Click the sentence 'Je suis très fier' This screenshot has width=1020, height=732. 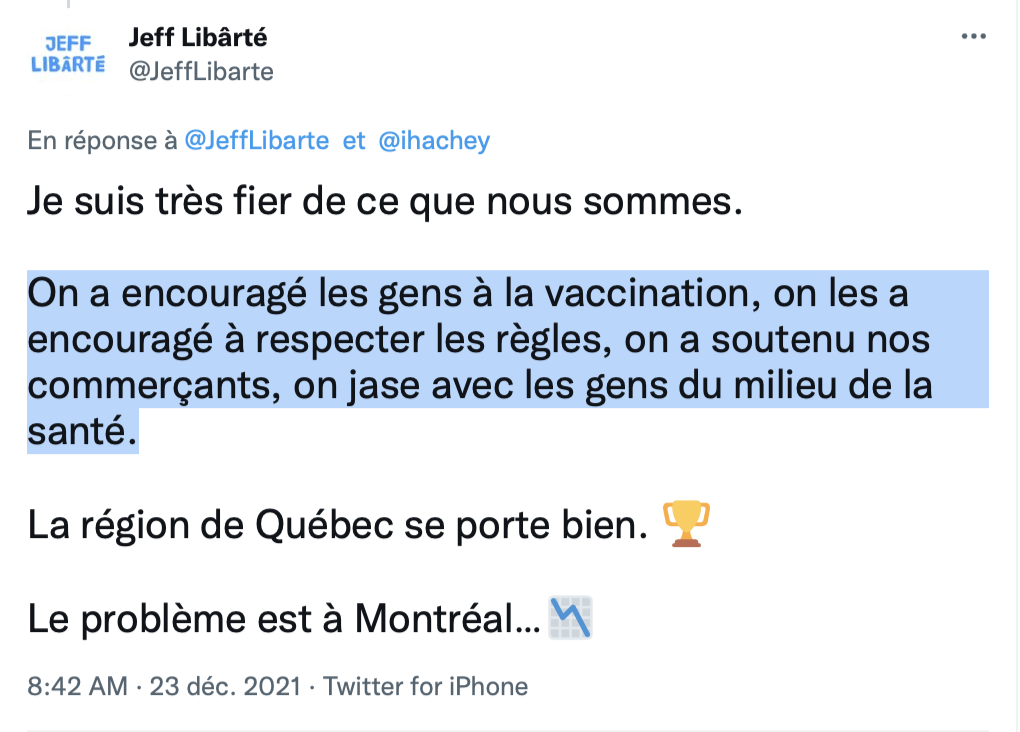coord(384,200)
